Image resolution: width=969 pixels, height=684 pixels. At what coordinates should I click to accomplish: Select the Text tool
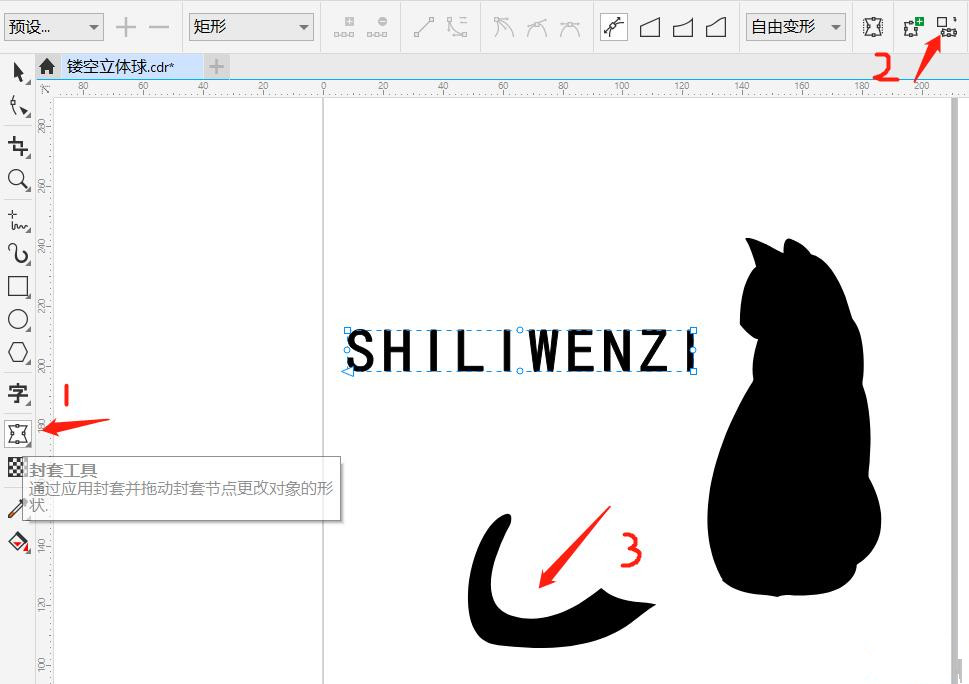(17, 394)
